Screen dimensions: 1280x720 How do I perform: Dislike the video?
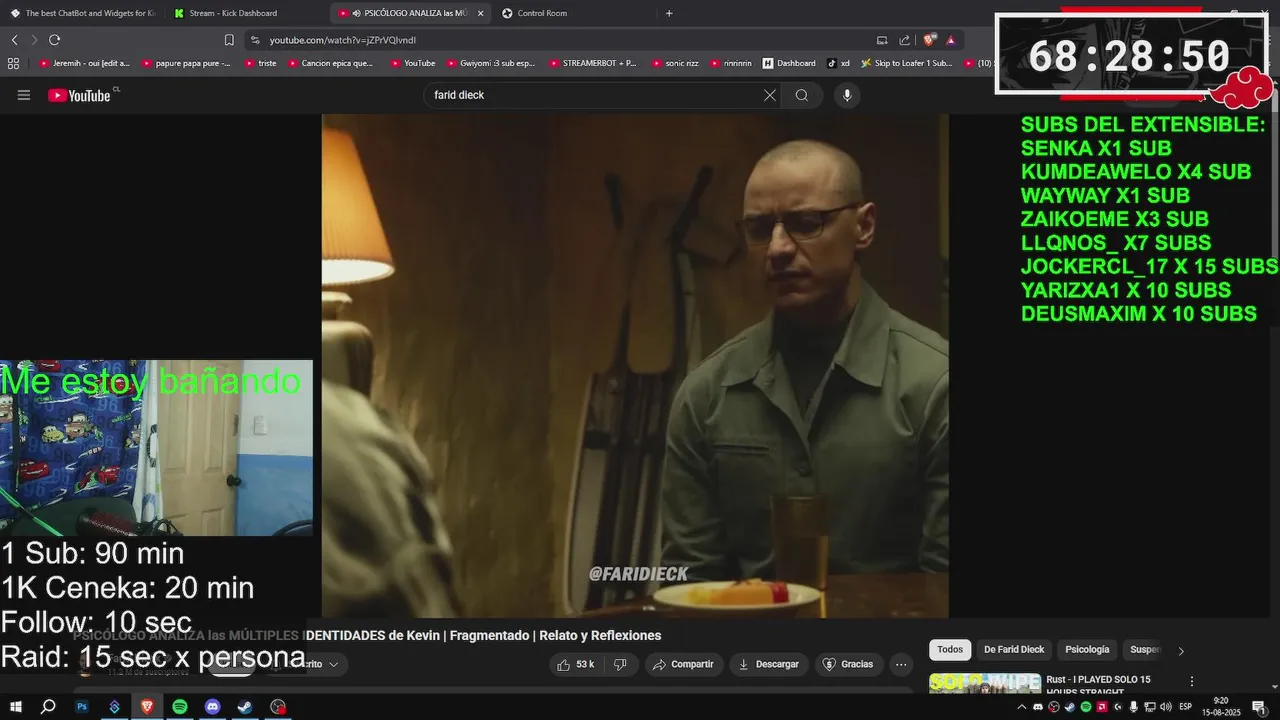click(x=620, y=664)
